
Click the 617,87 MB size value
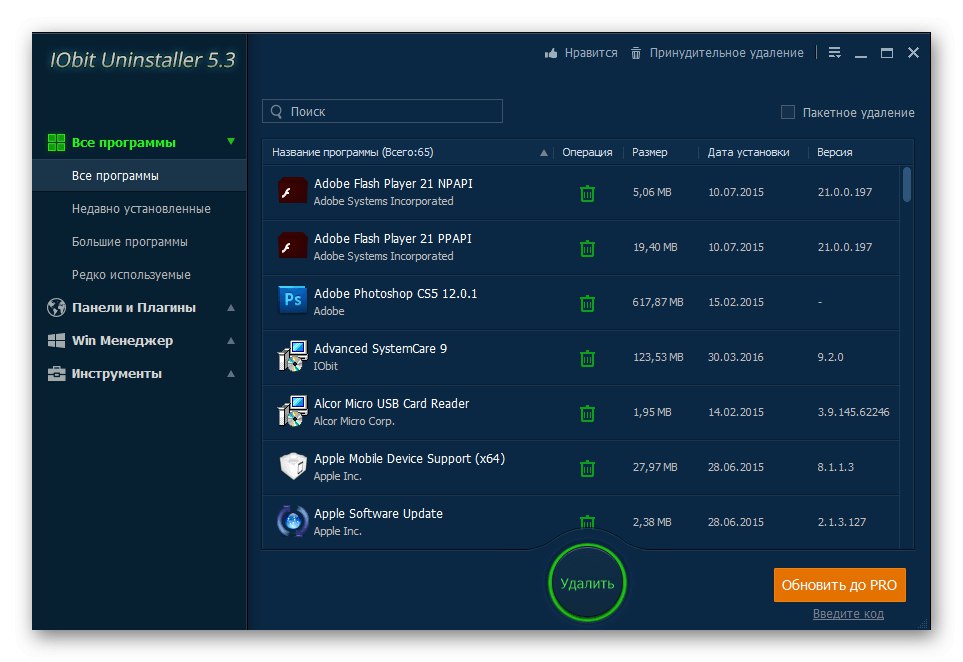[658, 302]
